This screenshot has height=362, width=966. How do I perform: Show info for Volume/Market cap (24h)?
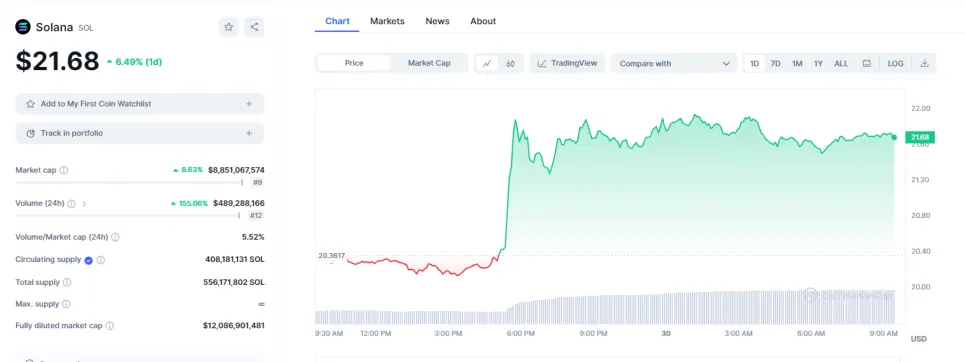click(115, 237)
